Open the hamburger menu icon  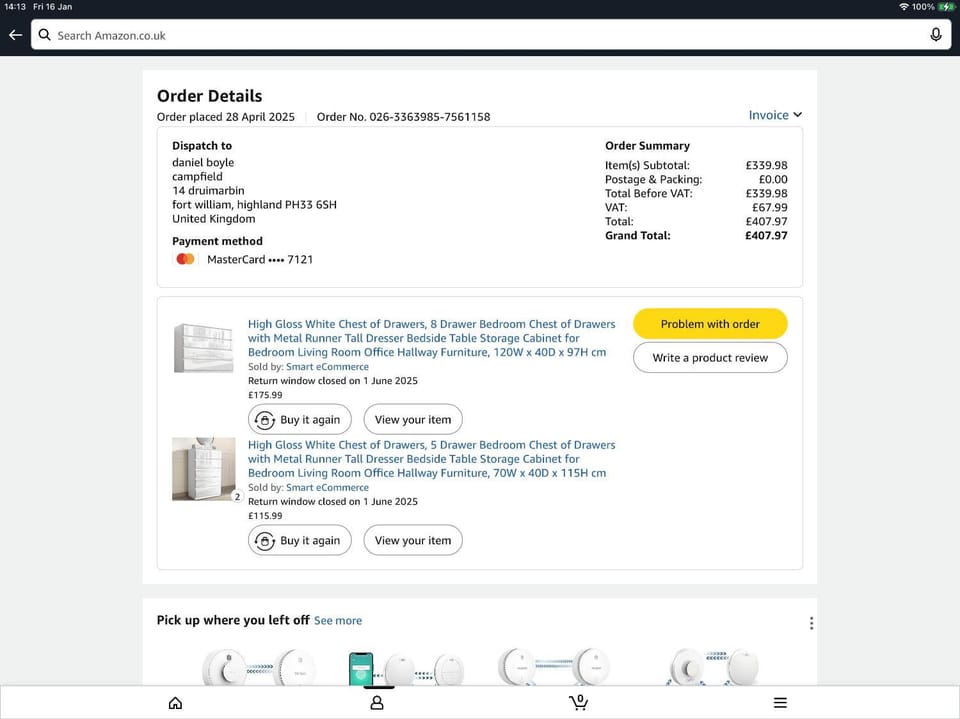(780, 703)
